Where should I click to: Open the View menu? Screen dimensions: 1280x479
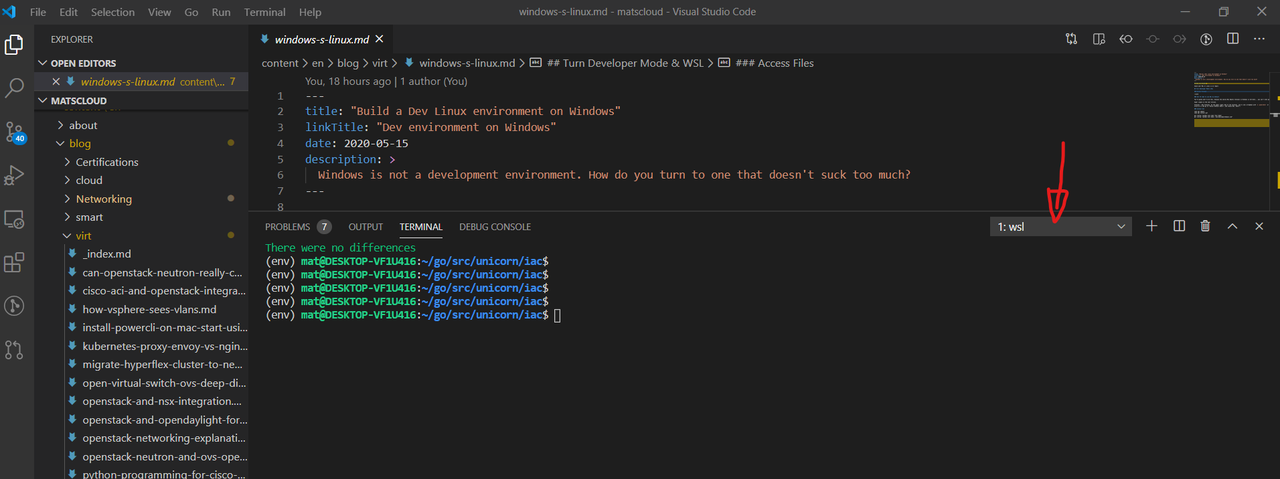click(x=159, y=12)
